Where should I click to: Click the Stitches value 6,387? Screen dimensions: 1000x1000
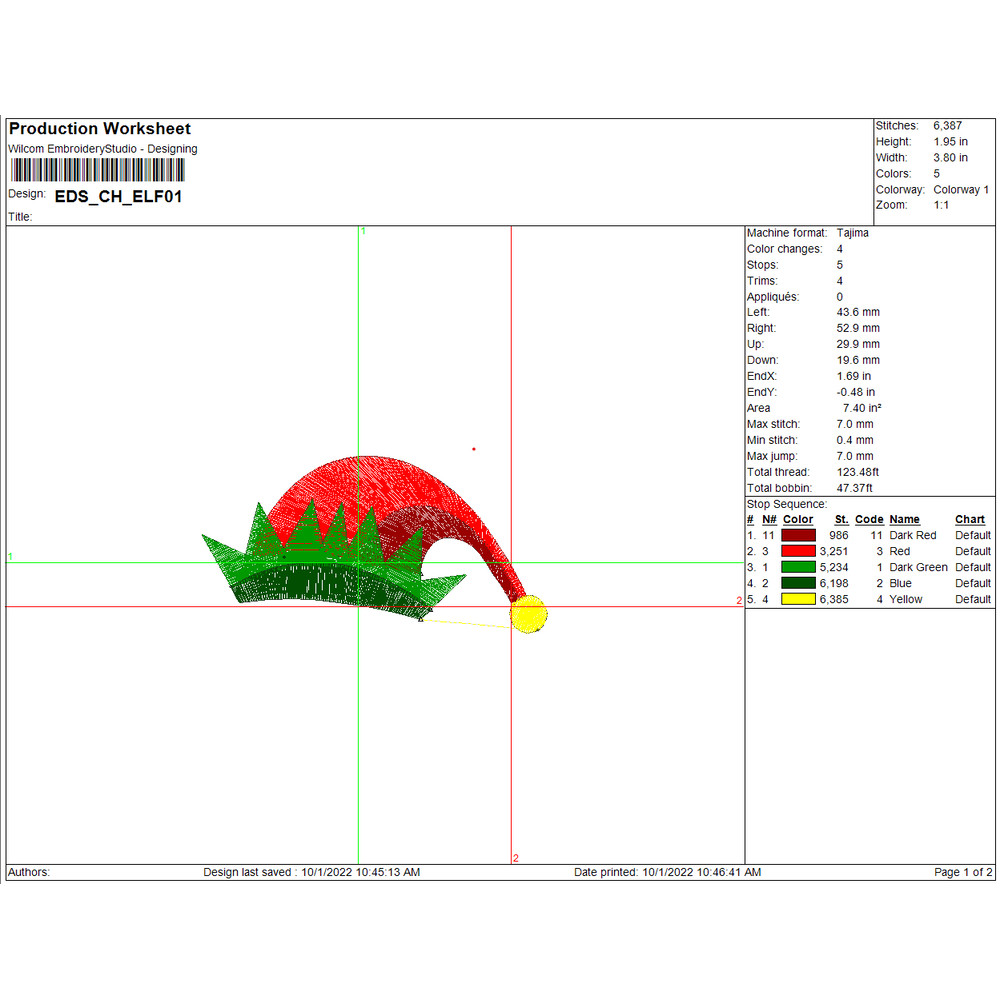[948, 126]
